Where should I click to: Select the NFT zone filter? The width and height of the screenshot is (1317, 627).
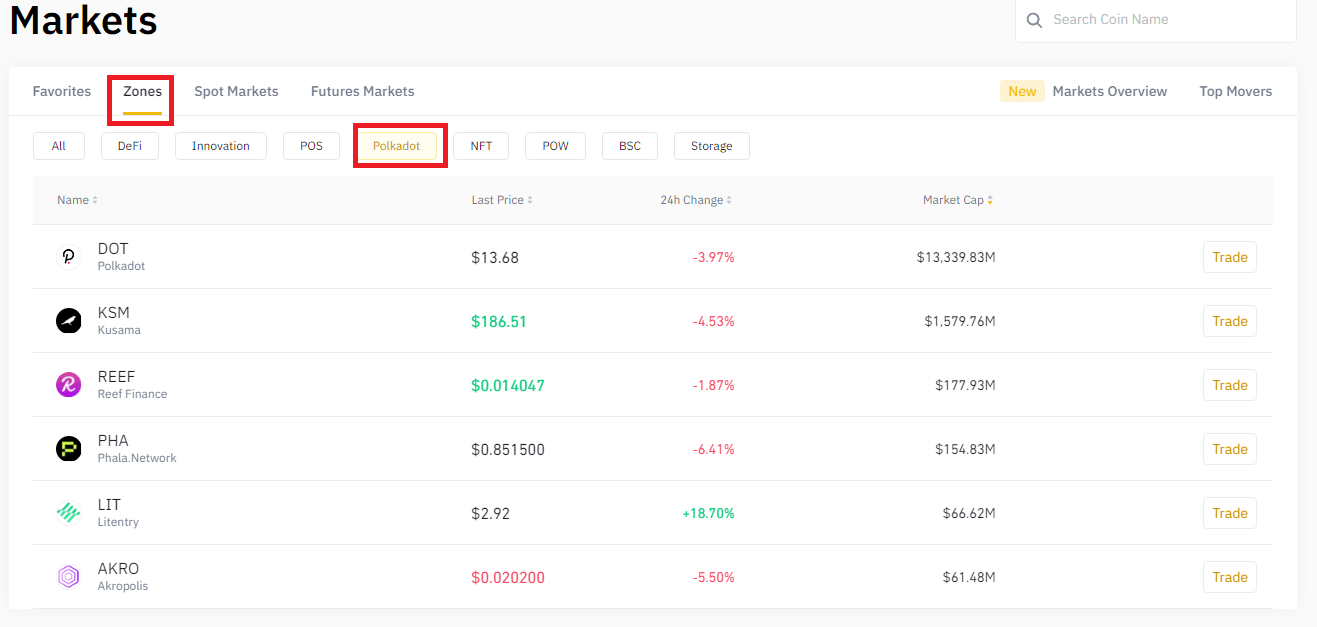click(481, 146)
